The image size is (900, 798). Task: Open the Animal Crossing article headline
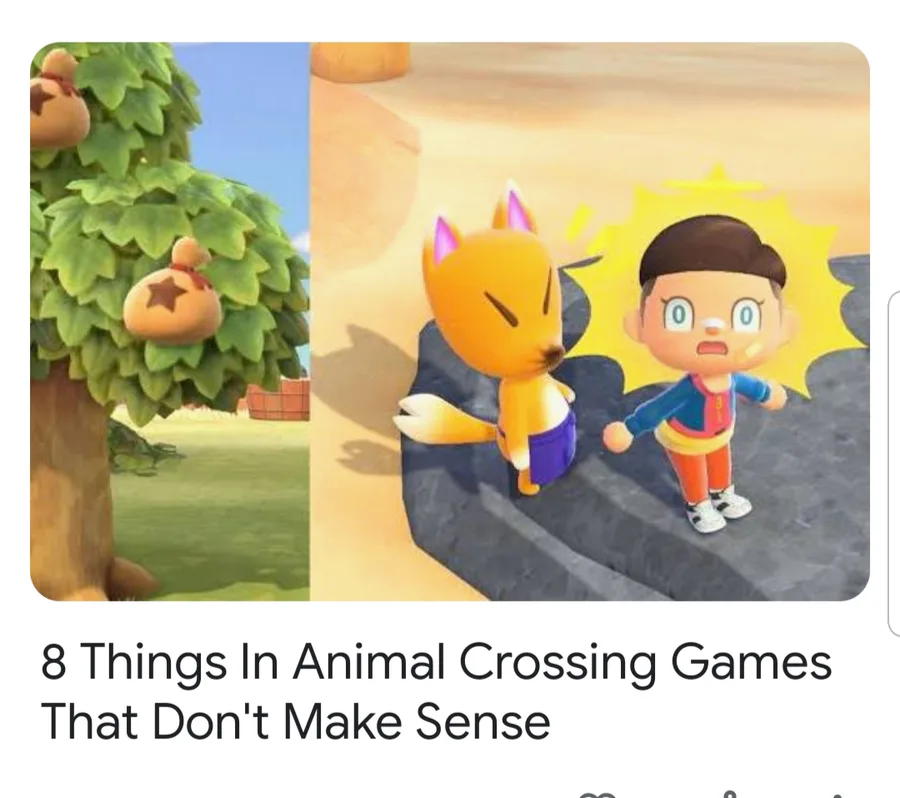click(436, 691)
